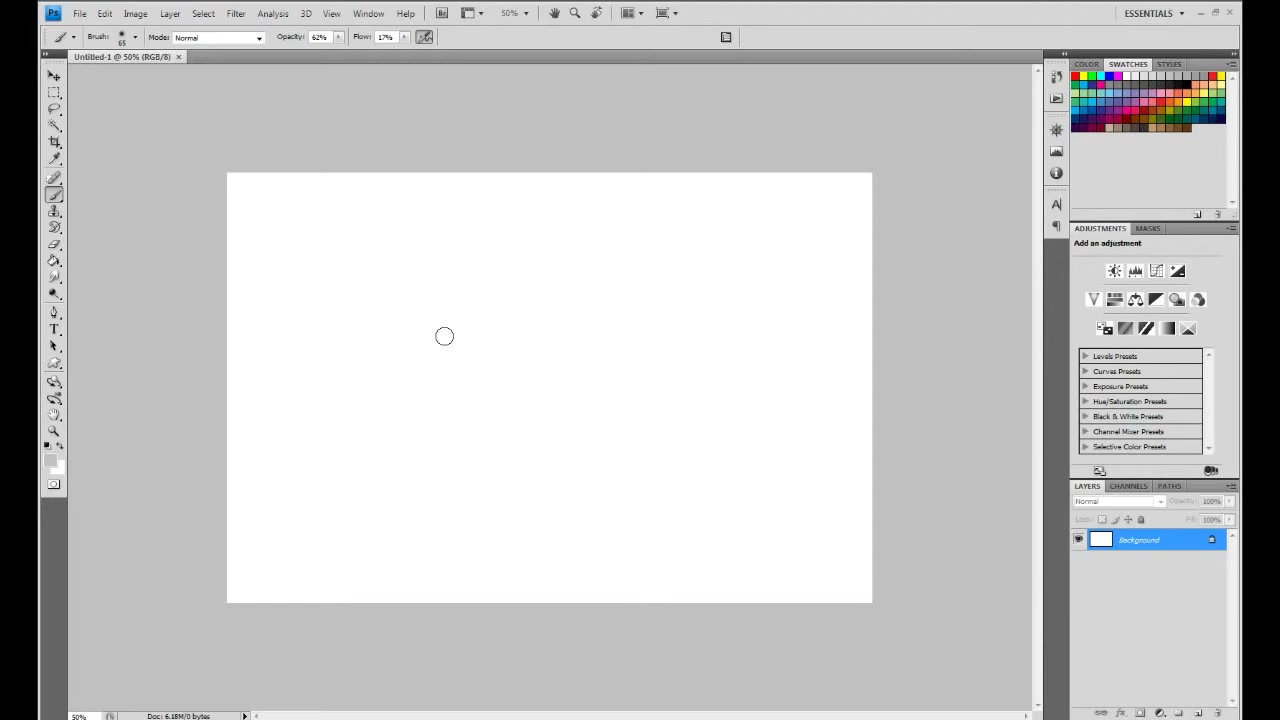Toggle lock all
Image resolution: width=1280 pixels, height=720 pixels.
click(x=1141, y=520)
